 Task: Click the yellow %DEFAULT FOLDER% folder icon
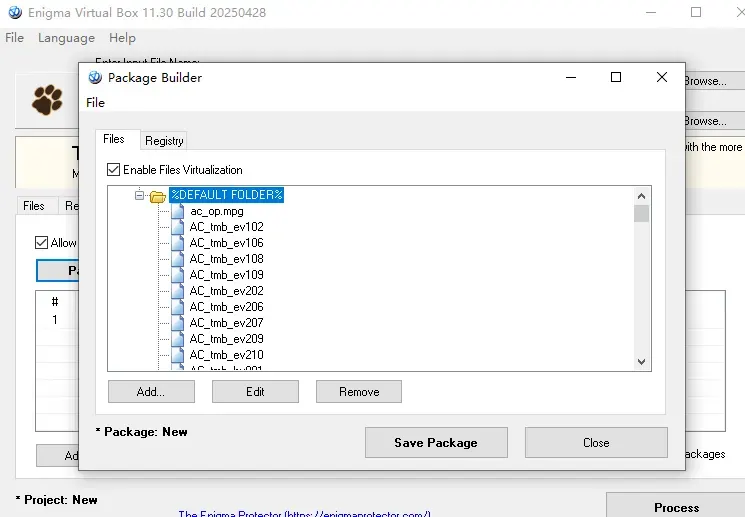158,196
